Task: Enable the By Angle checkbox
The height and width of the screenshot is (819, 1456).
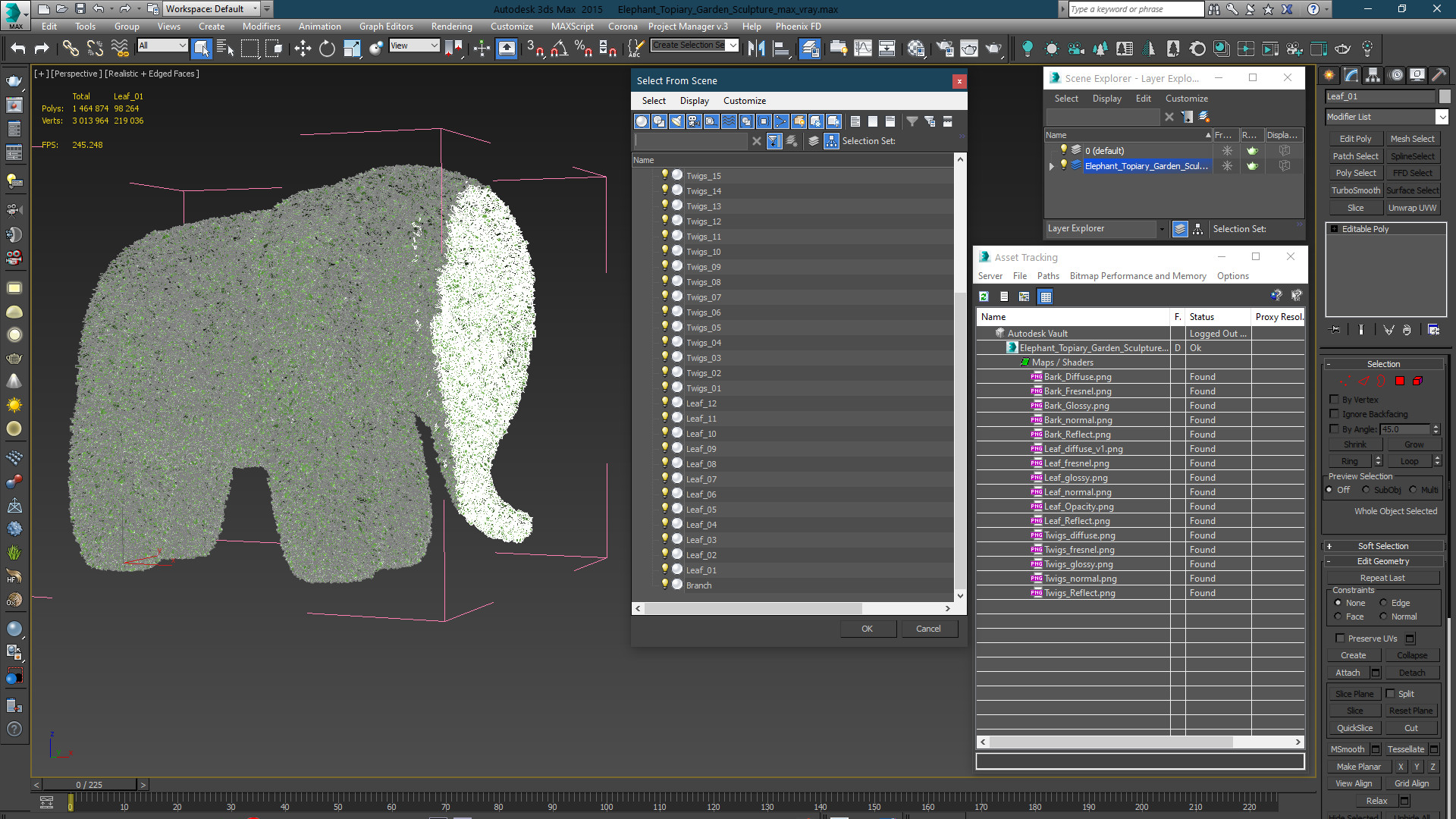Action: tap(1335, 428)
